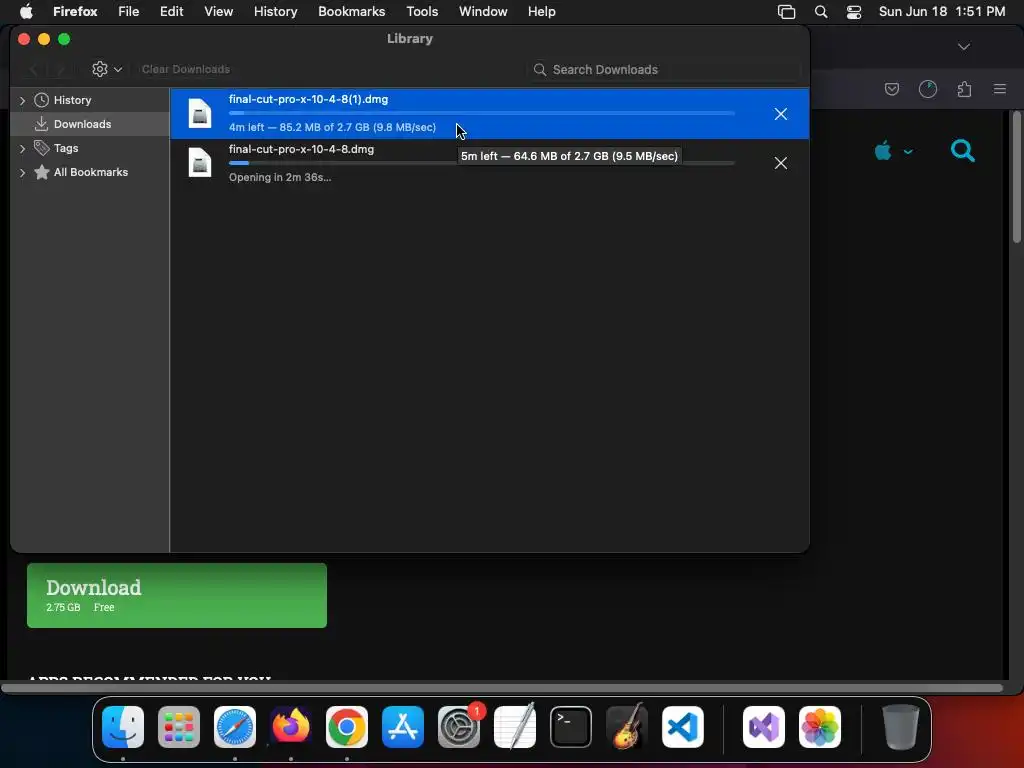Open the Extensions puzzle icon

[964, 89]
